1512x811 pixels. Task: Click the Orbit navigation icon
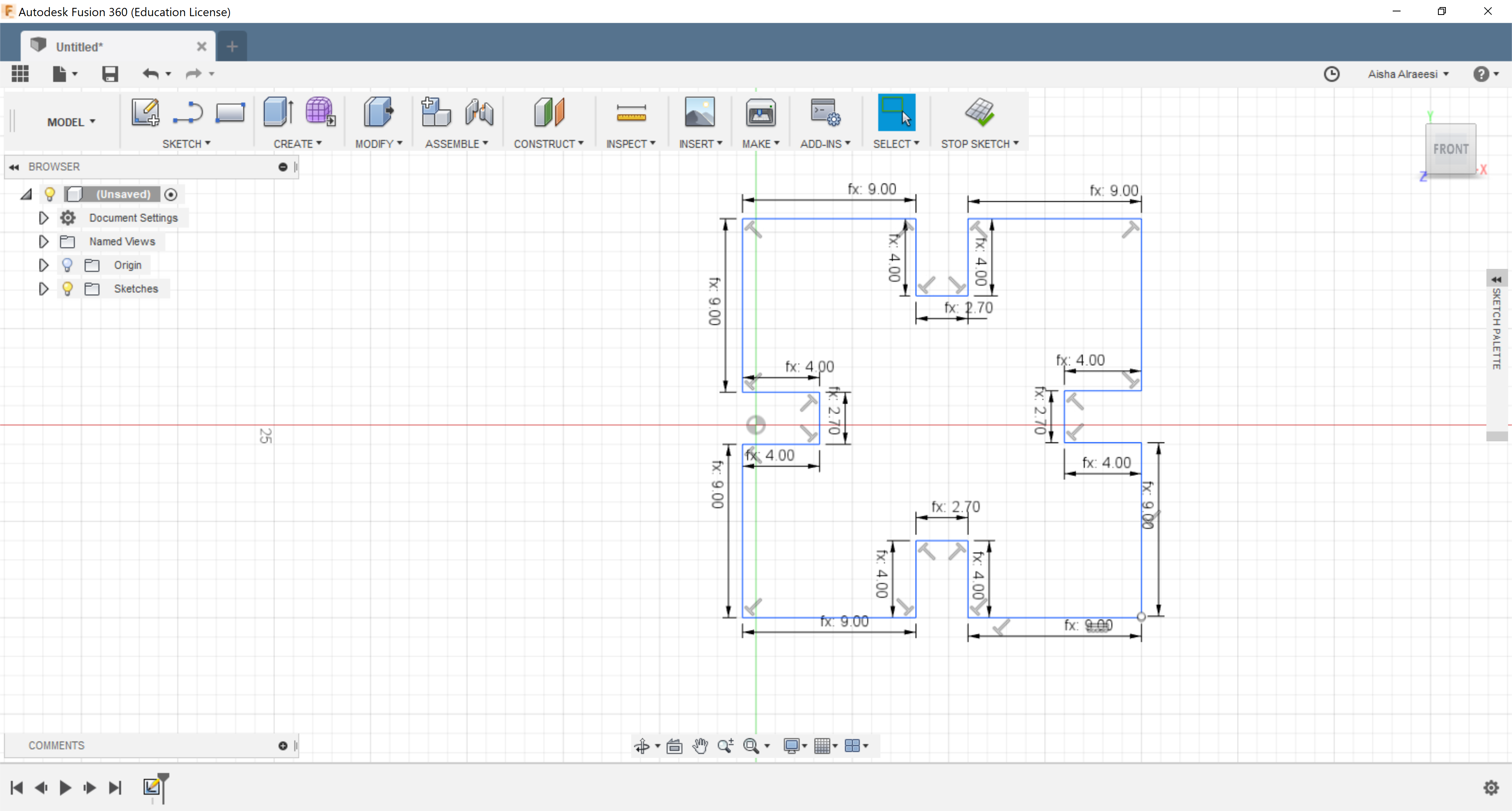642,746
